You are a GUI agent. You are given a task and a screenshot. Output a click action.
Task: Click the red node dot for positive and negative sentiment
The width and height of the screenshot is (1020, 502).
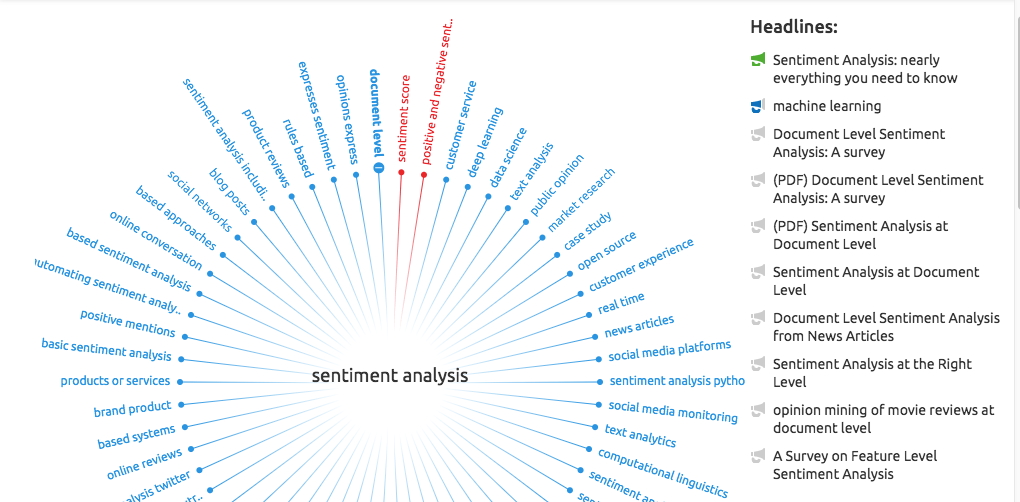[423, 175]
